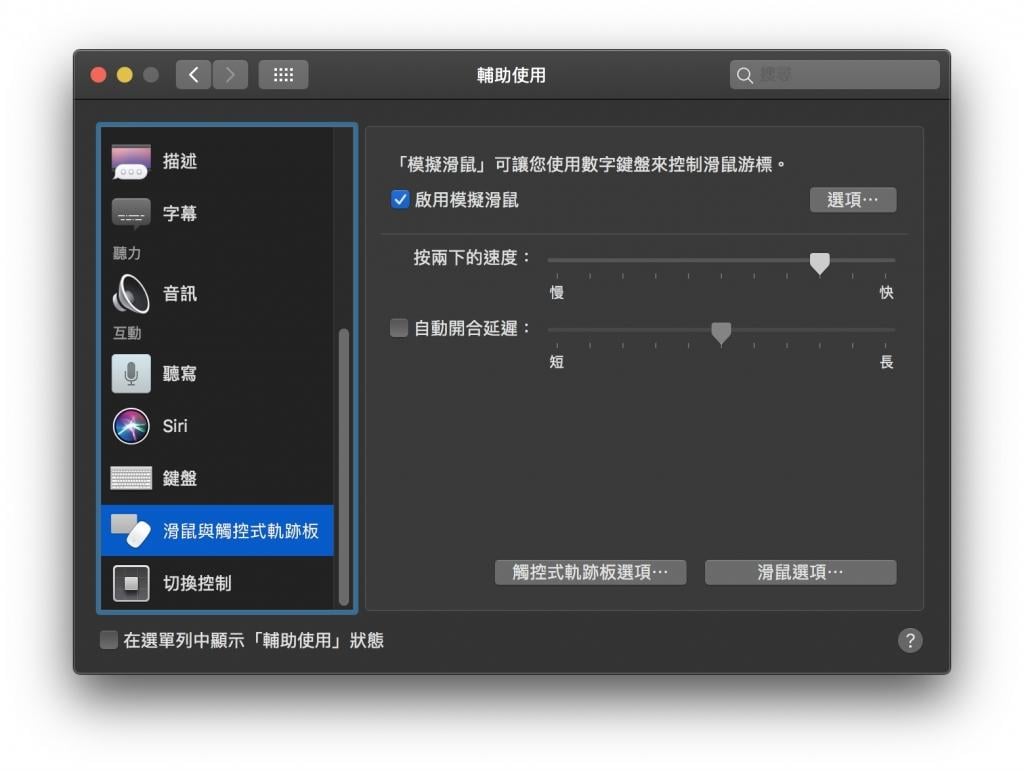Open 滑鼠選項… button
1024x771 pixels.
[801, 573]
